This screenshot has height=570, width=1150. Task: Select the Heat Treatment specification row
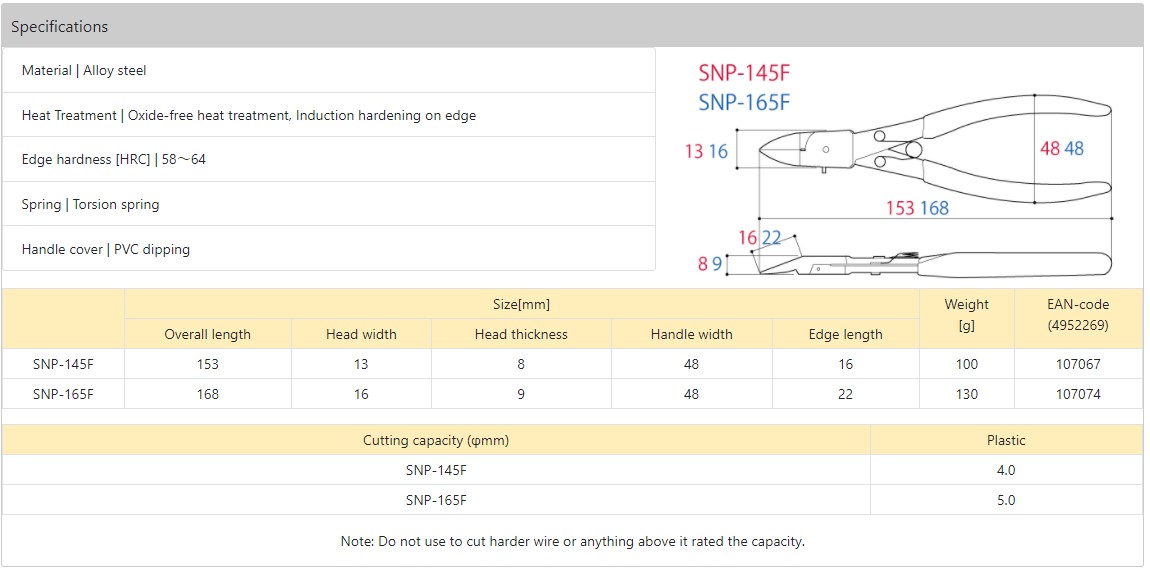[329, 115]
